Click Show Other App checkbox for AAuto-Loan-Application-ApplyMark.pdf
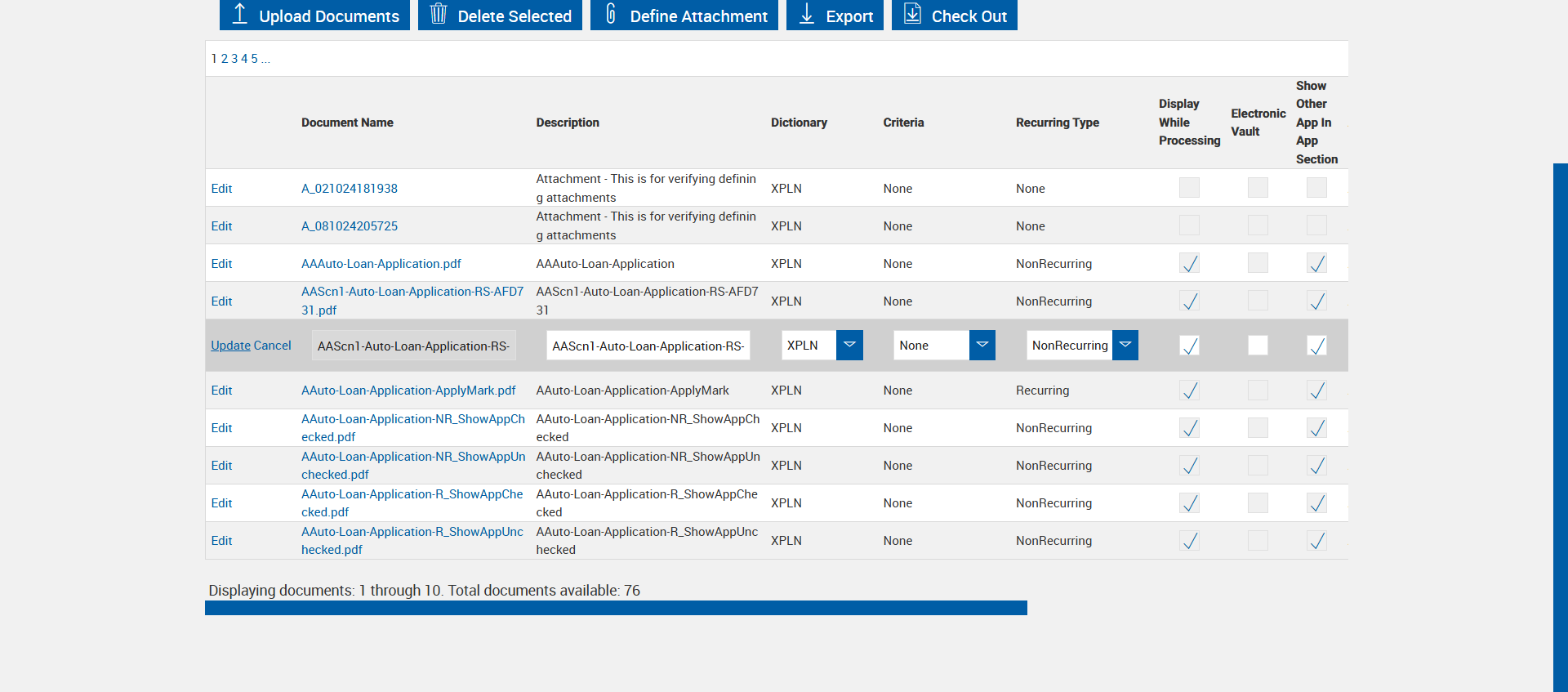 coord(1316,391)
